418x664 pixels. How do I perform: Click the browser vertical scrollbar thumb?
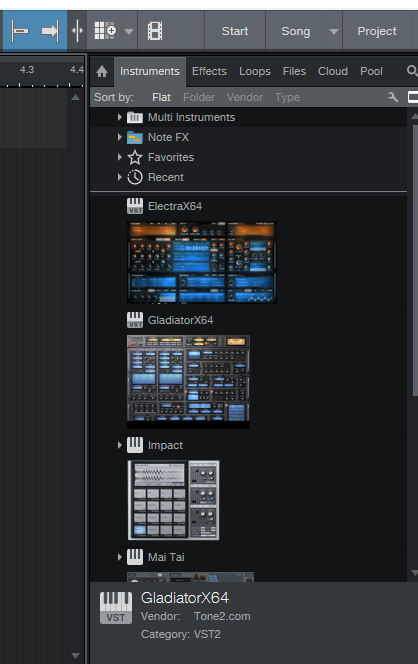tap(415, 260)
